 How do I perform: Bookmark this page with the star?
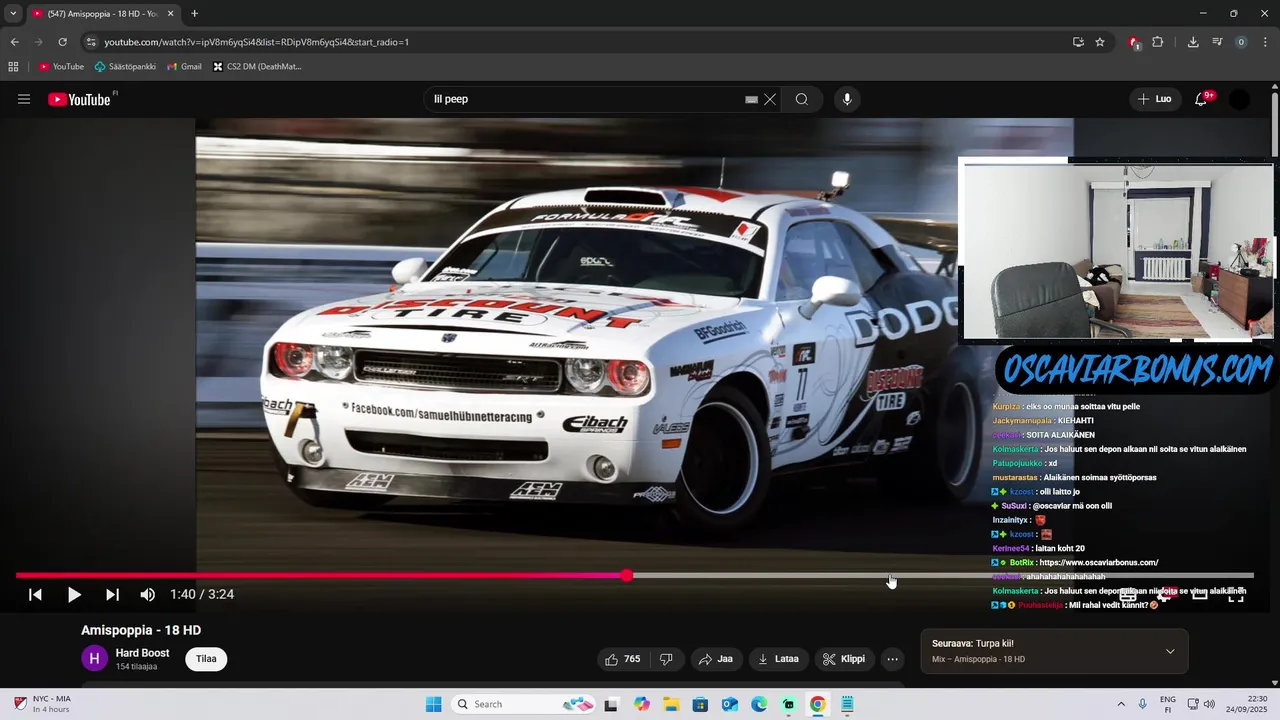pyautogui.click(x=1100, y=42)
